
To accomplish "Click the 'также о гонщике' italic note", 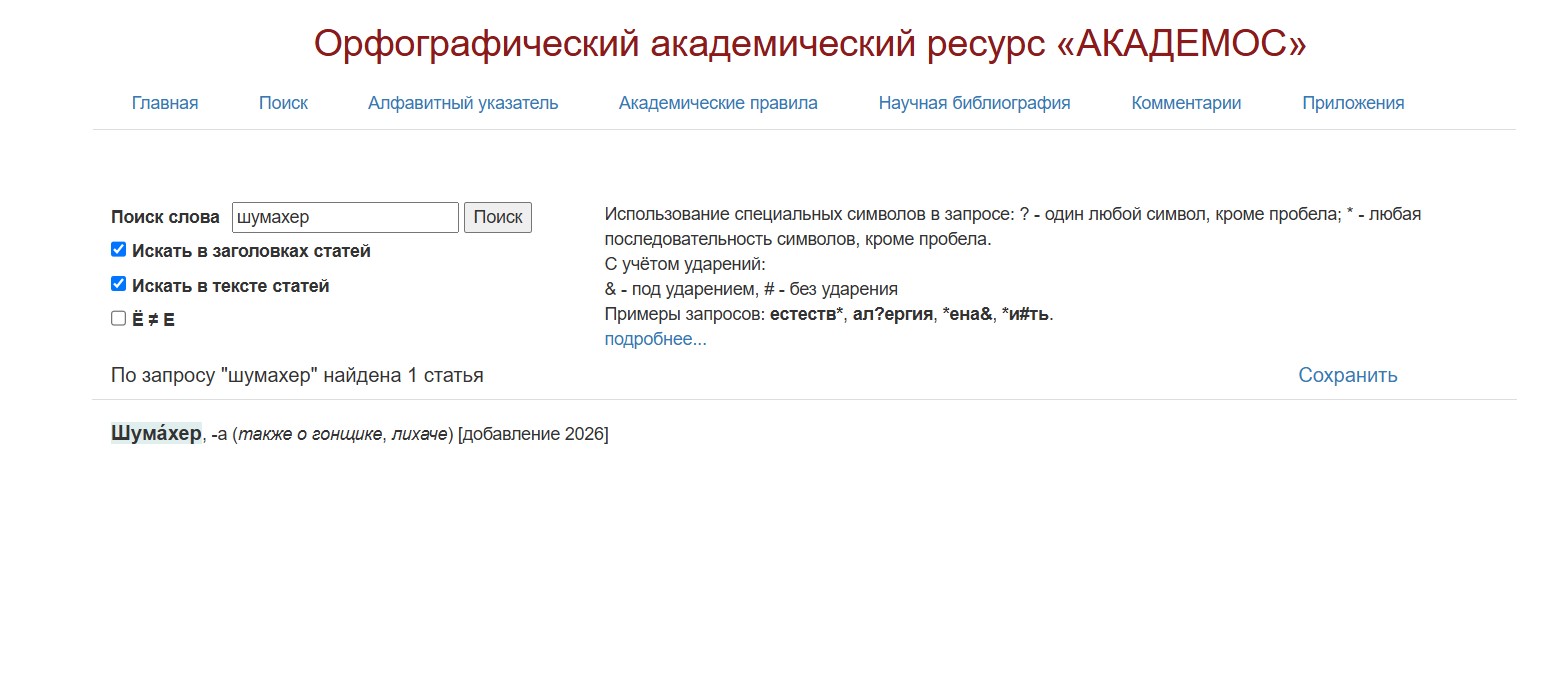I will [x=310, y=434].
